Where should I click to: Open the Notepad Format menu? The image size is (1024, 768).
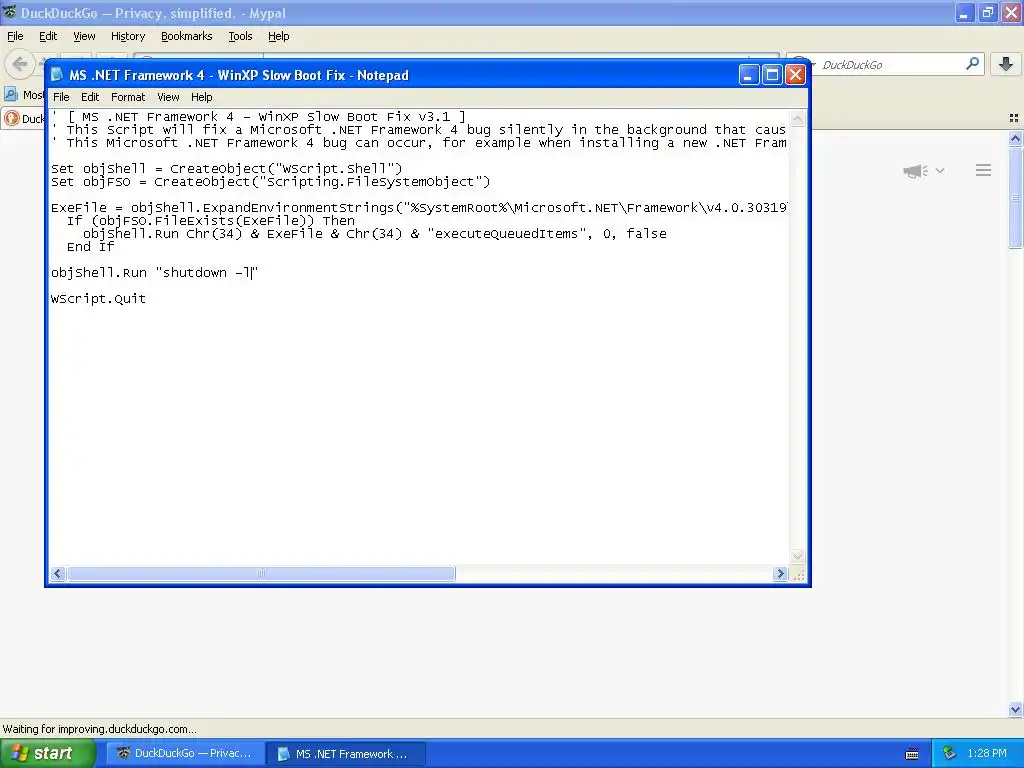(x=128, y=97)
